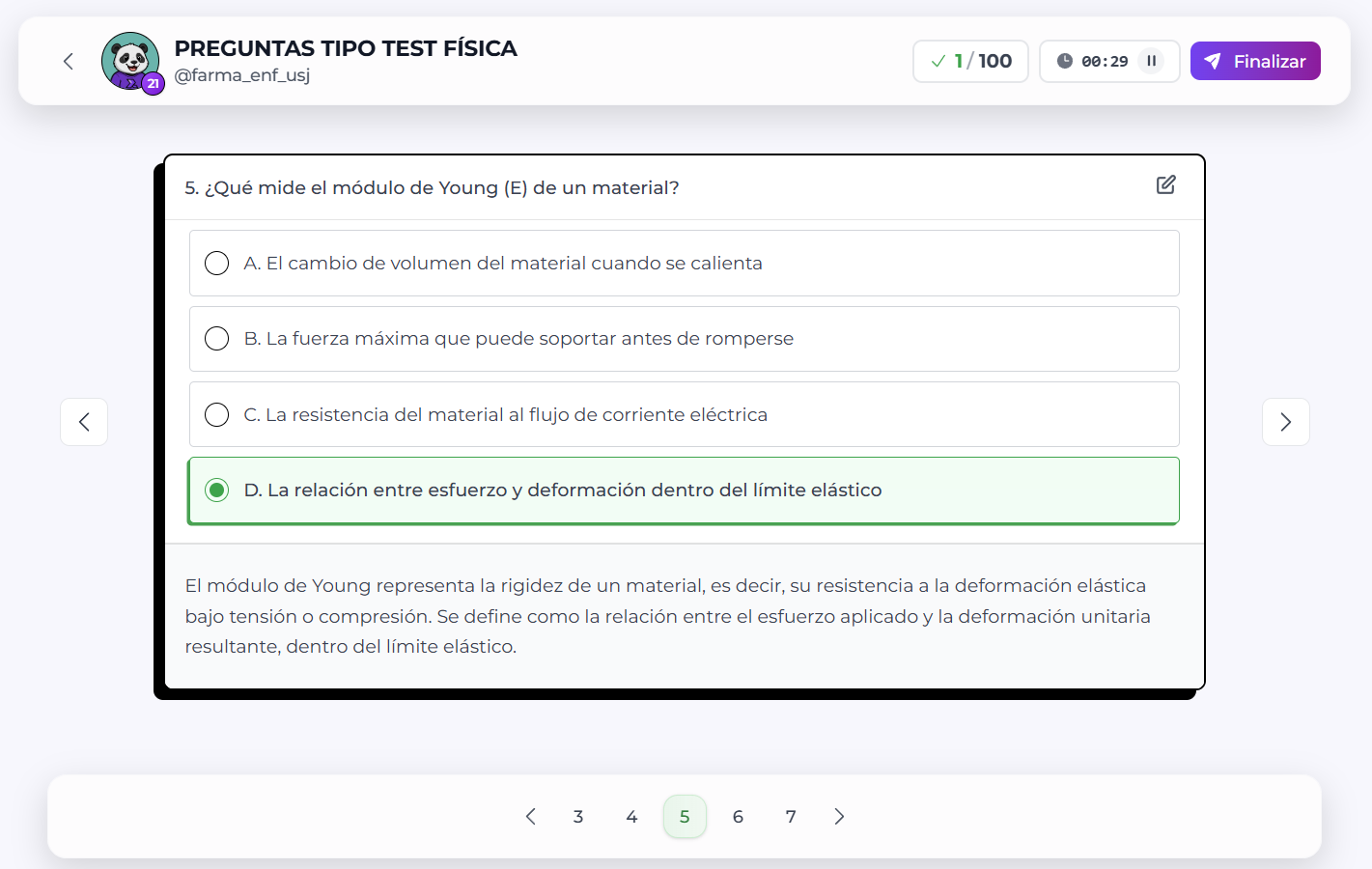Image resolution: width=1372 pixels, height=869 pixels.
Task: Click the Finalizar button
Action: 1255,60
